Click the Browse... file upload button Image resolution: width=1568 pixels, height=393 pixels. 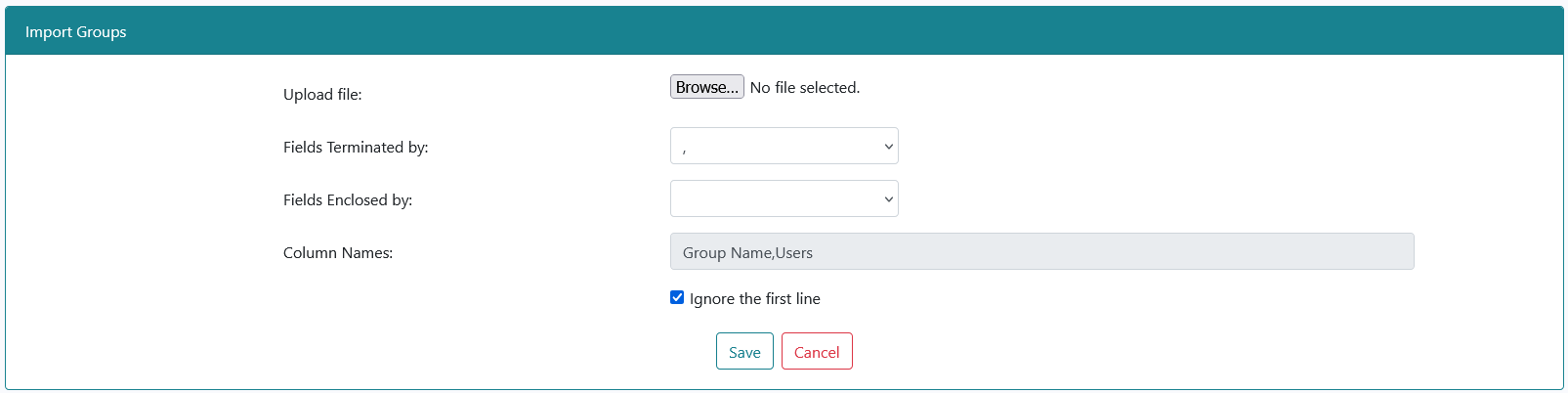pos(707,87)
